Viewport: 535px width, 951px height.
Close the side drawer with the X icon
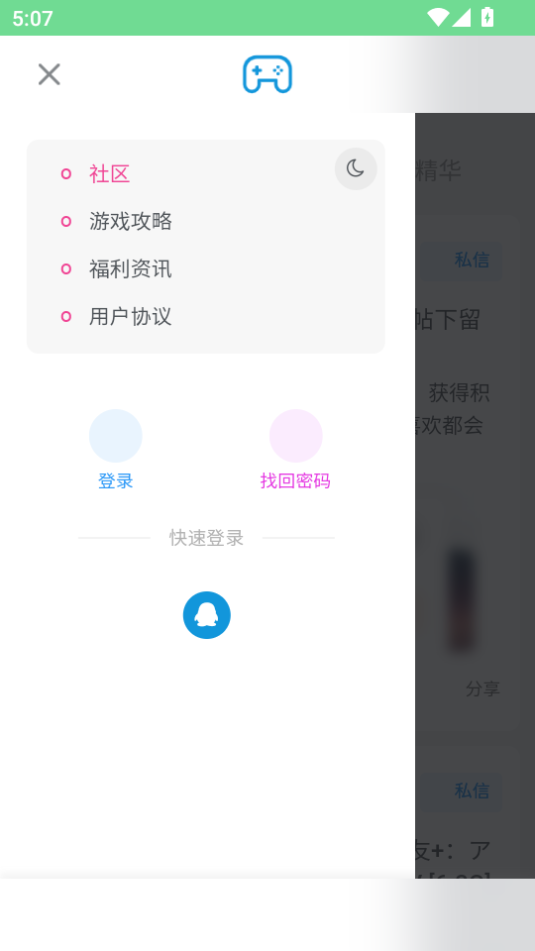49,75
